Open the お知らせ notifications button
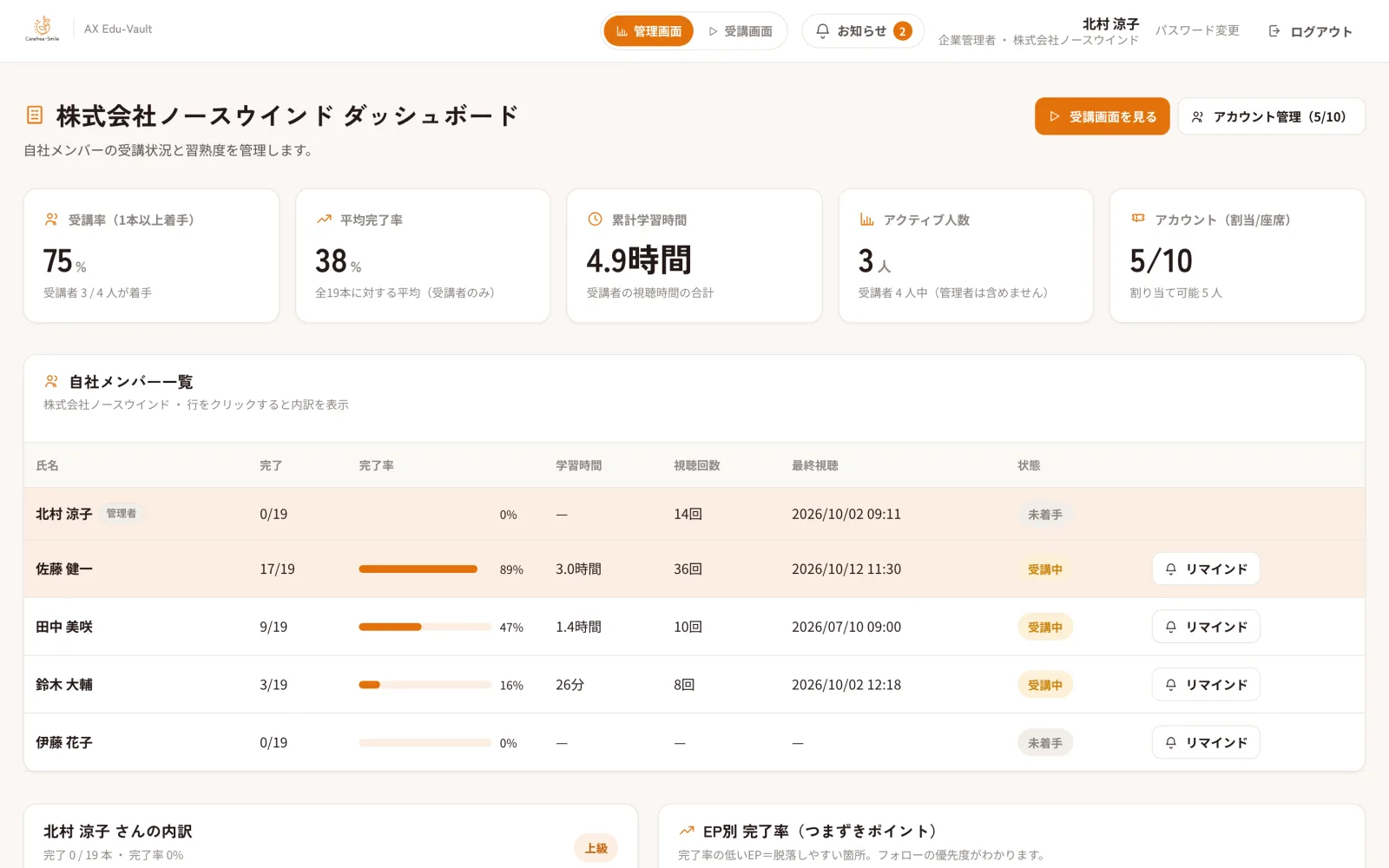Screen dimensions: 1389x868 (863, 31)
